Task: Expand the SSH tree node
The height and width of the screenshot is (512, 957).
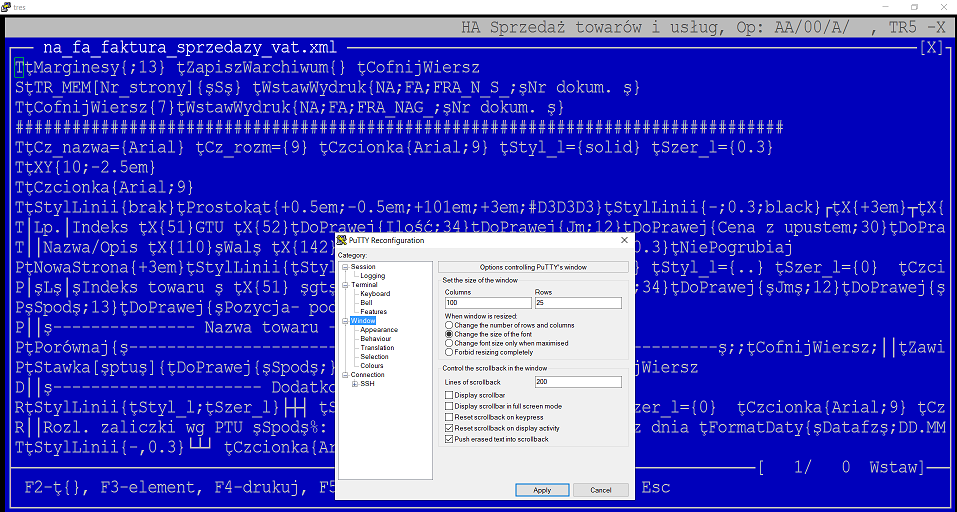Action: click(x=355, y=384)
